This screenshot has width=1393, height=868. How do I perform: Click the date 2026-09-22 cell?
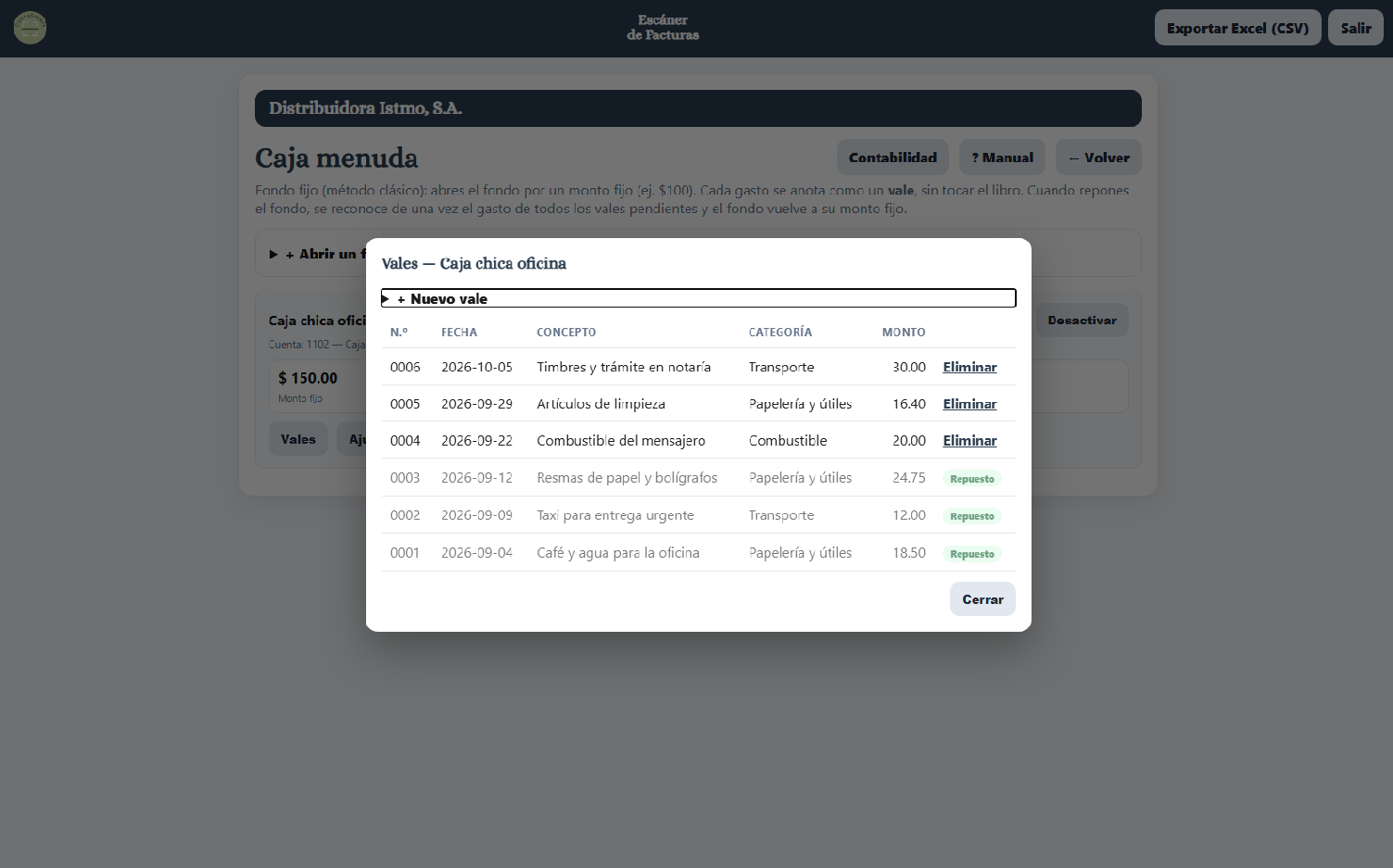(476, 441)
